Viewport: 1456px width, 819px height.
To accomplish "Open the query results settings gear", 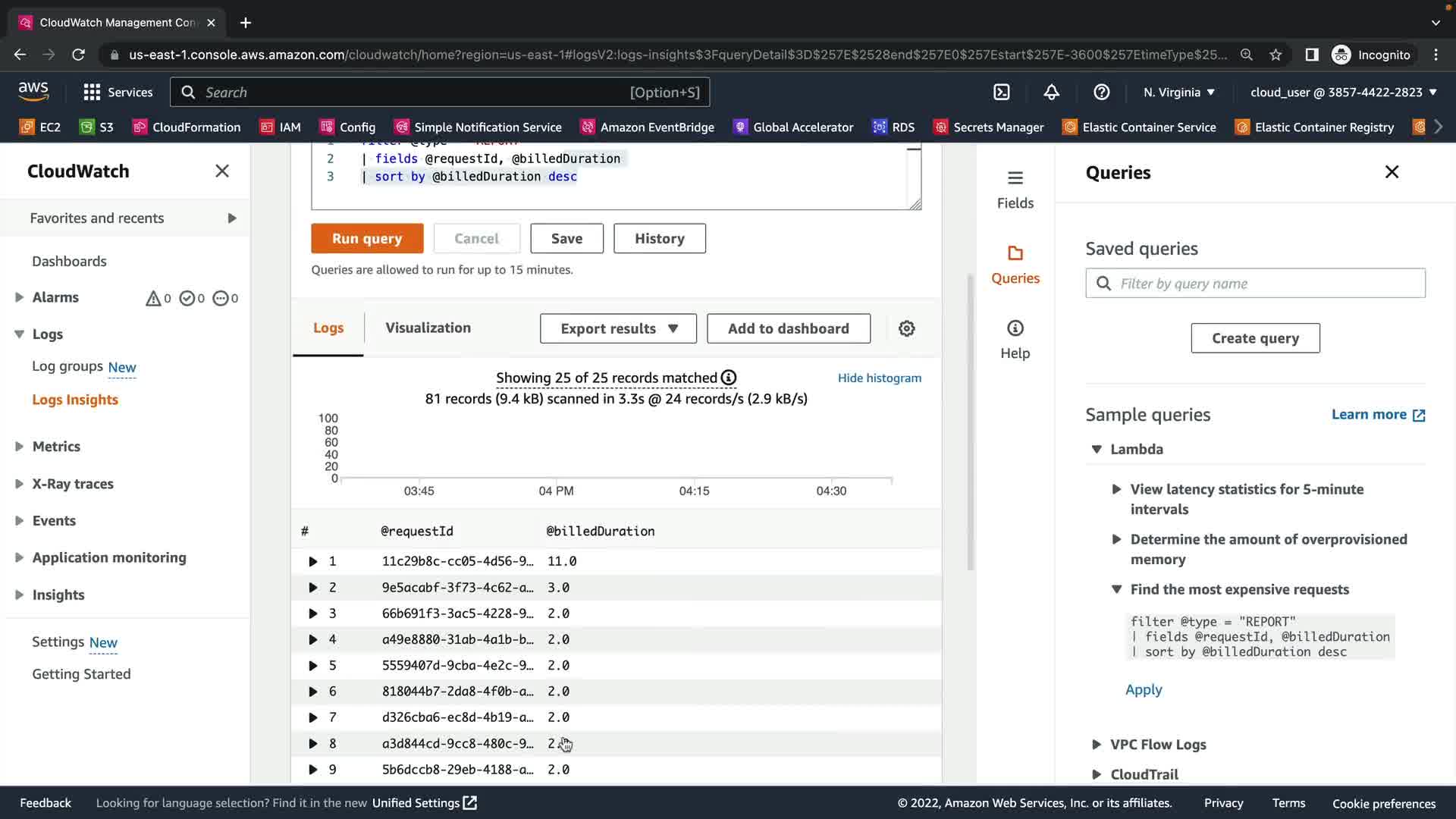I will (x=906, y=328).
